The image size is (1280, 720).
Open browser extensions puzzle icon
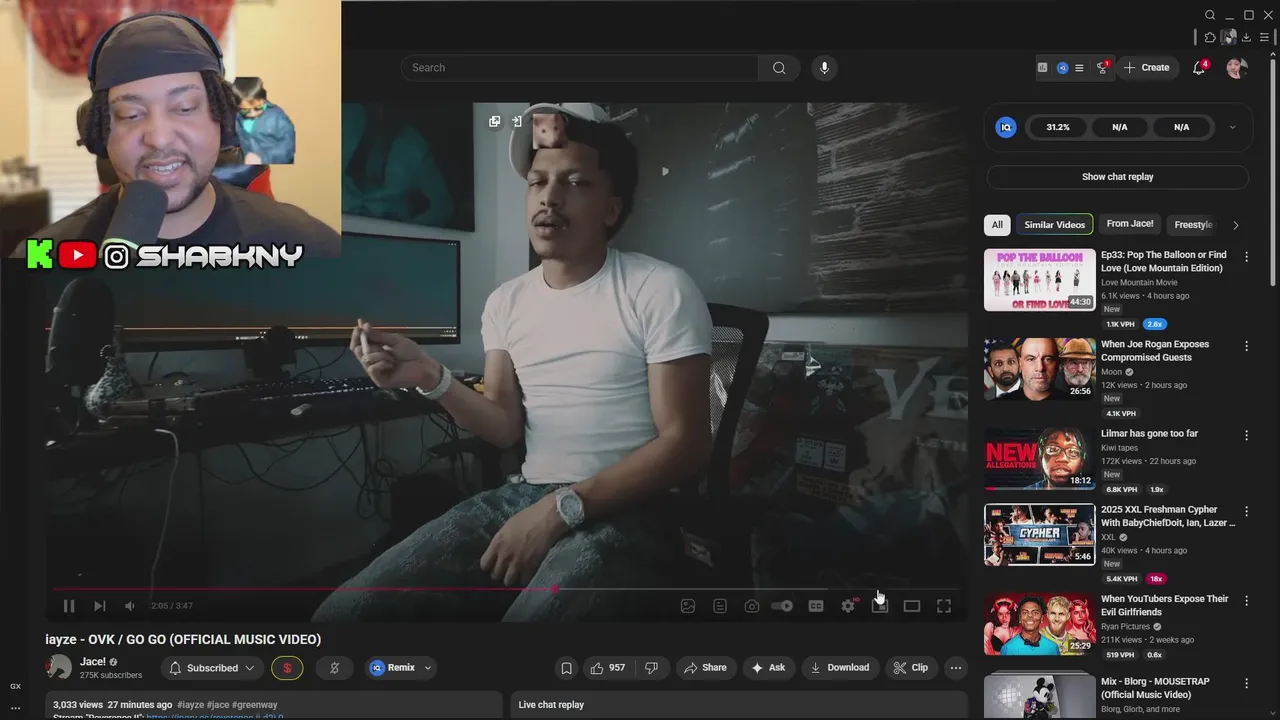(x=1210, y=37)
